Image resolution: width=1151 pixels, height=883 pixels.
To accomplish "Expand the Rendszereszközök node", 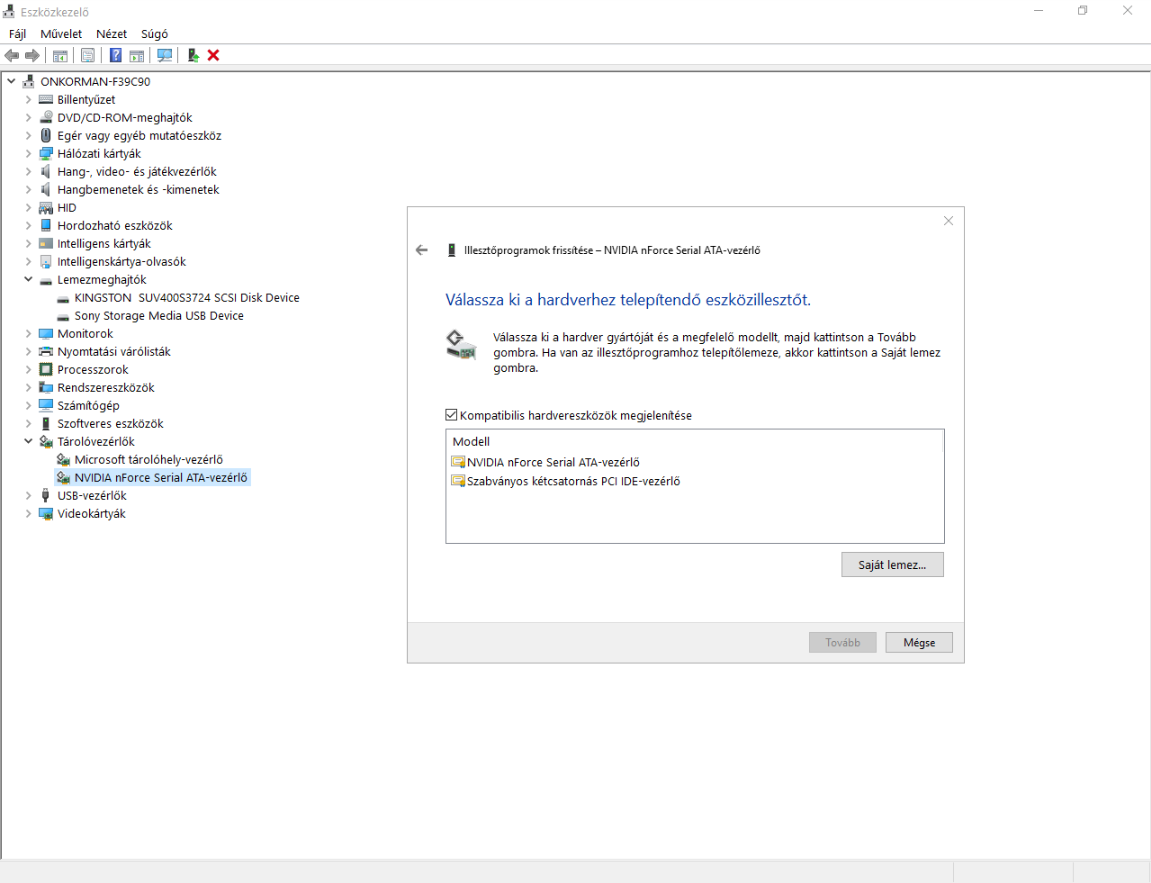I will tap(28, 388).
